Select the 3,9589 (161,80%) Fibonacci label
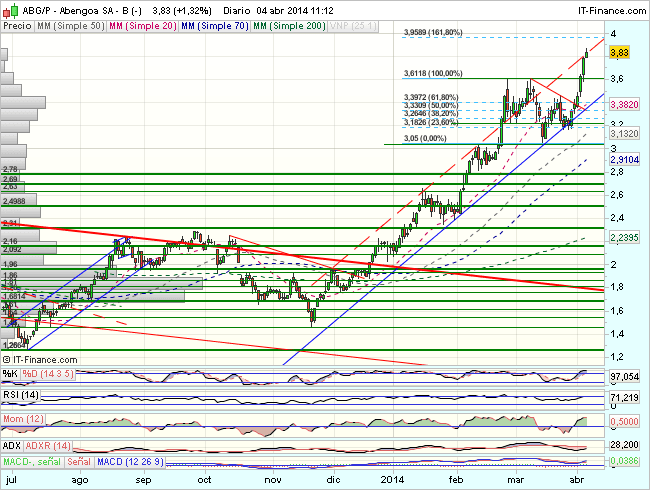650x490 pixels. click(x=433, y=32)
